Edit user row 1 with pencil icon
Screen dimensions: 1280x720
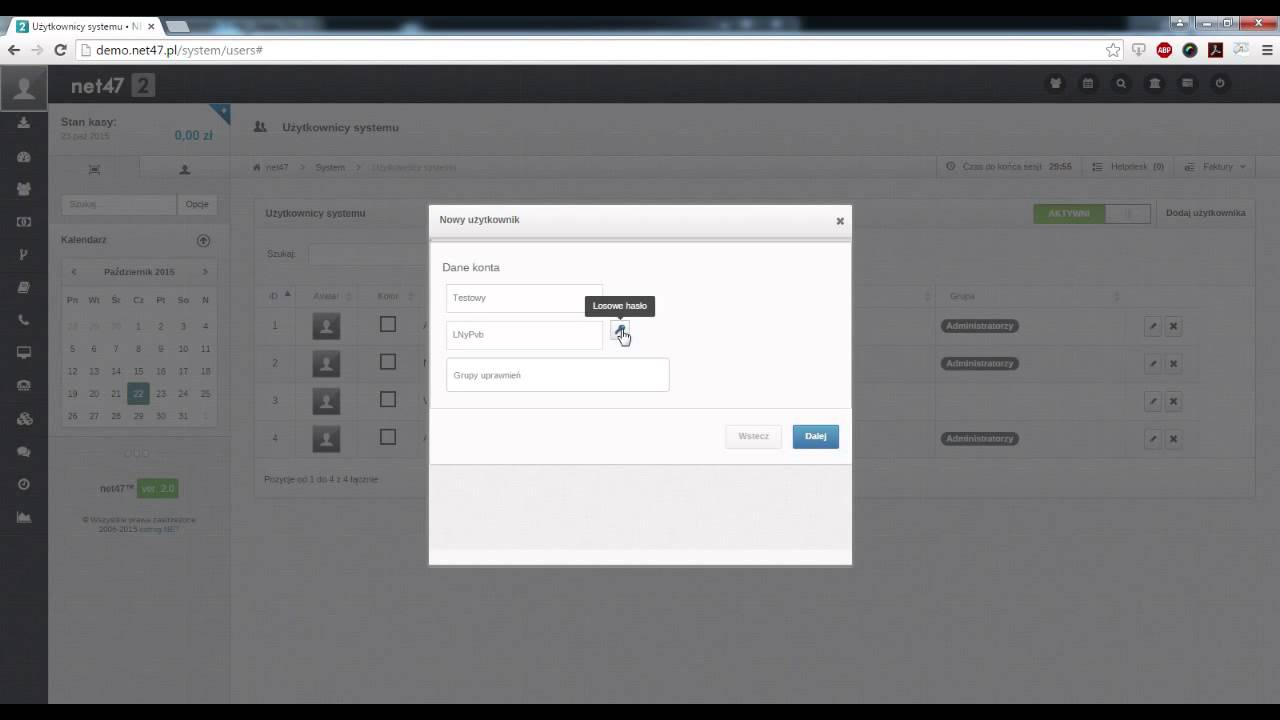(1153, 326)
